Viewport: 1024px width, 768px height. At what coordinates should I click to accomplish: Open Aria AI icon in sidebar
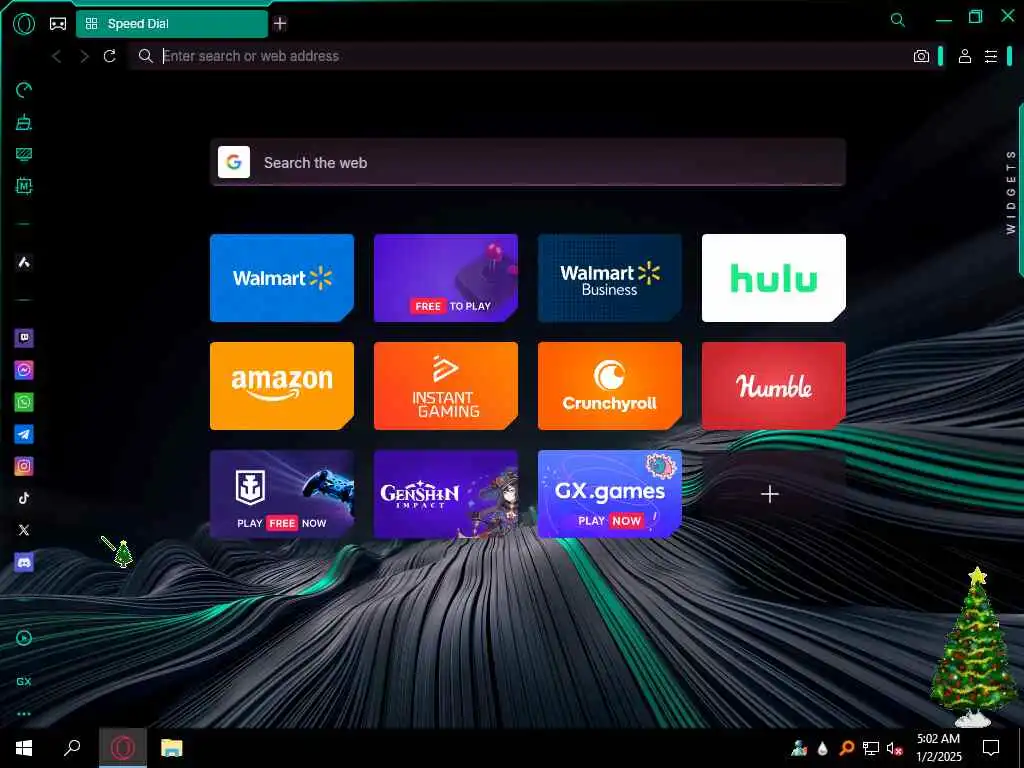[24, 263]
